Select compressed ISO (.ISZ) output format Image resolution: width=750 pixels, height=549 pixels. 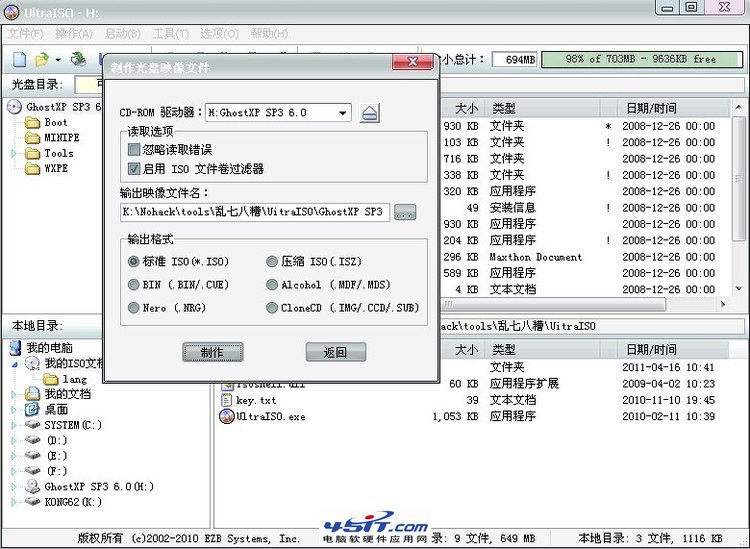(272, 262)
